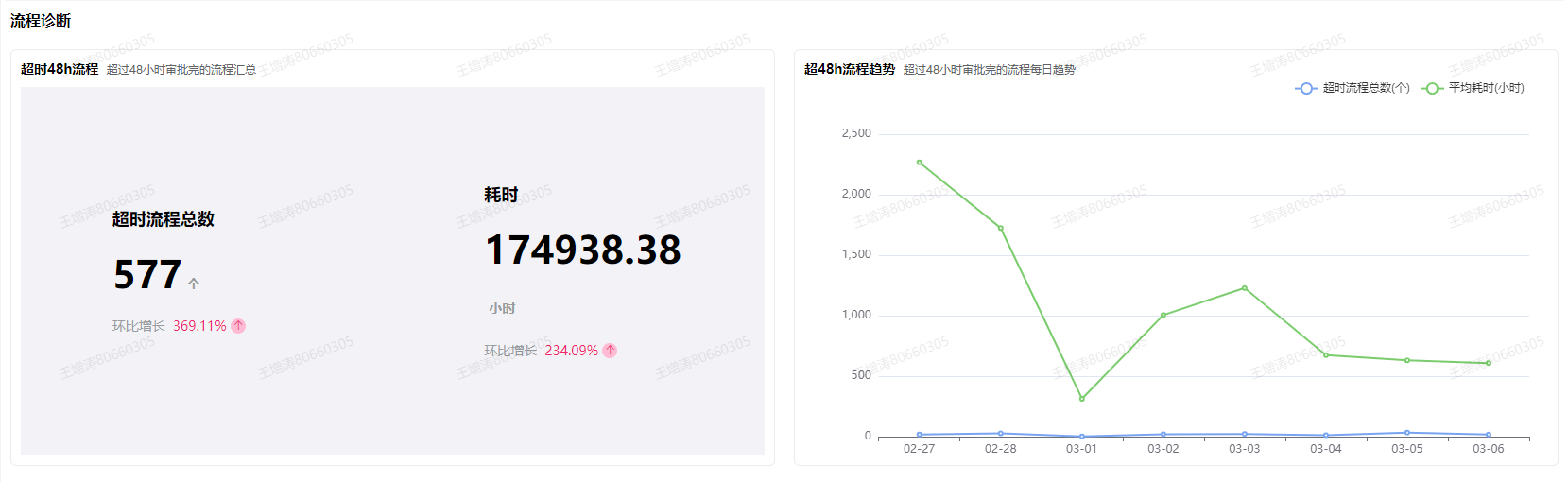Click the pink arrow icon next to 369.11%
Screen dimensions: 1568x482
[x=238, y=326]
